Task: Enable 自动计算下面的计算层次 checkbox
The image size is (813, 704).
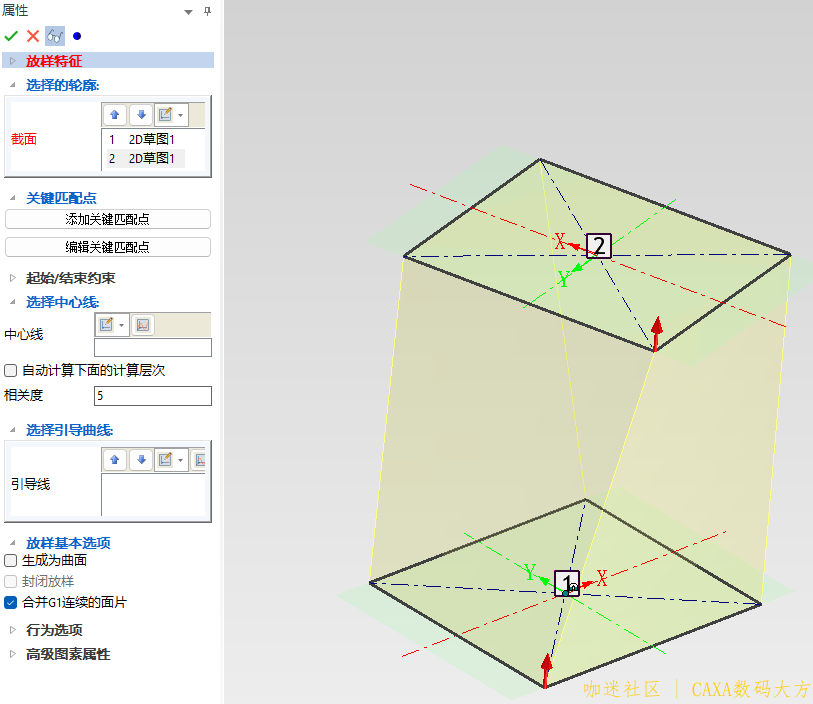Action: click(11, 370)
